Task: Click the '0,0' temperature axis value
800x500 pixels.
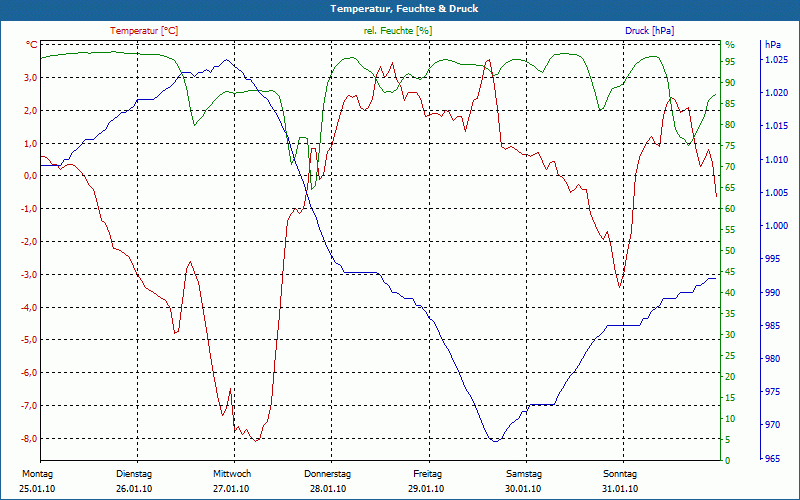Action: 31,176
